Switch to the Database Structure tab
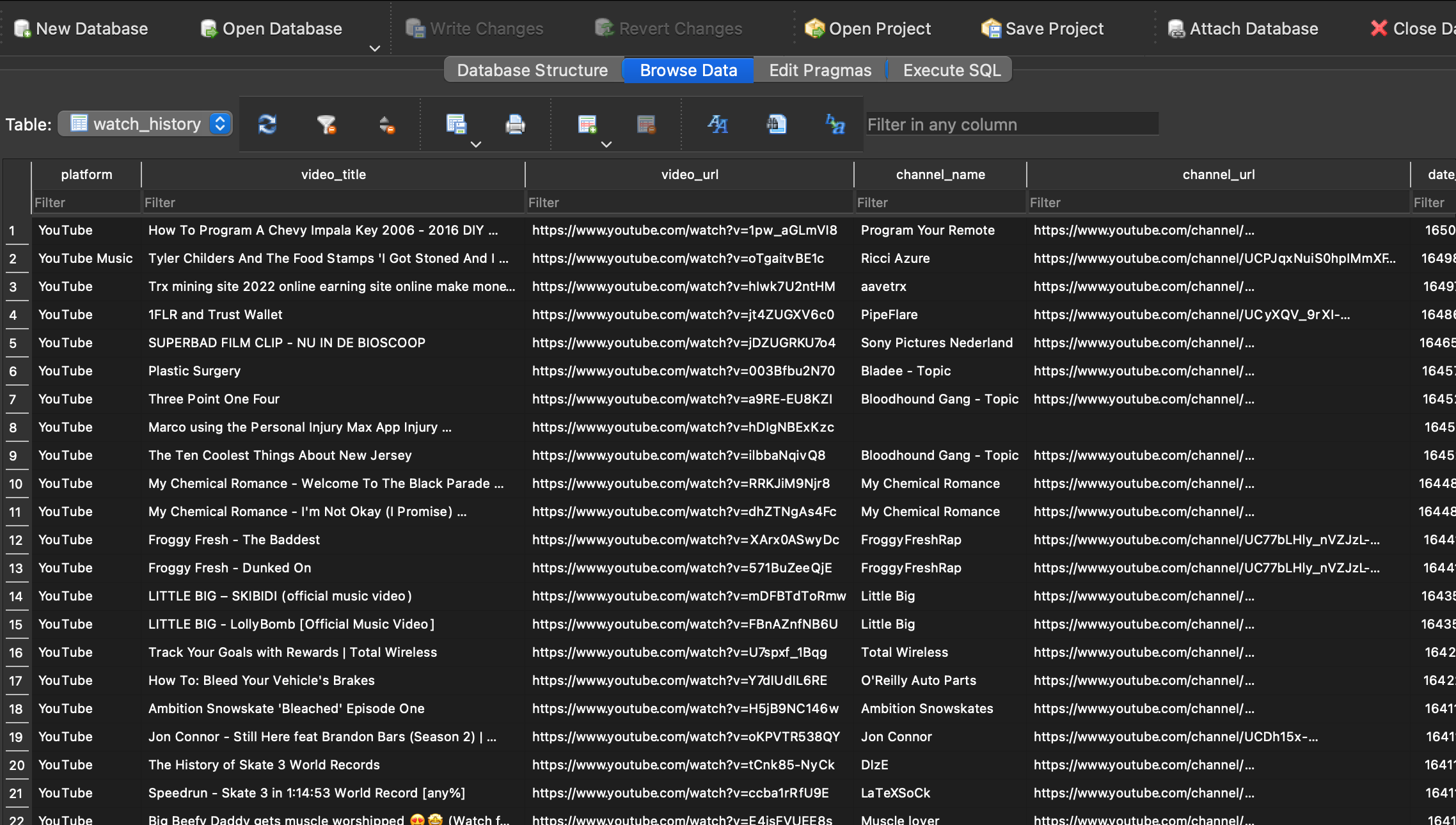This screenshot has width=1456, height=825. pyautogui.click(x=532, y=70)
